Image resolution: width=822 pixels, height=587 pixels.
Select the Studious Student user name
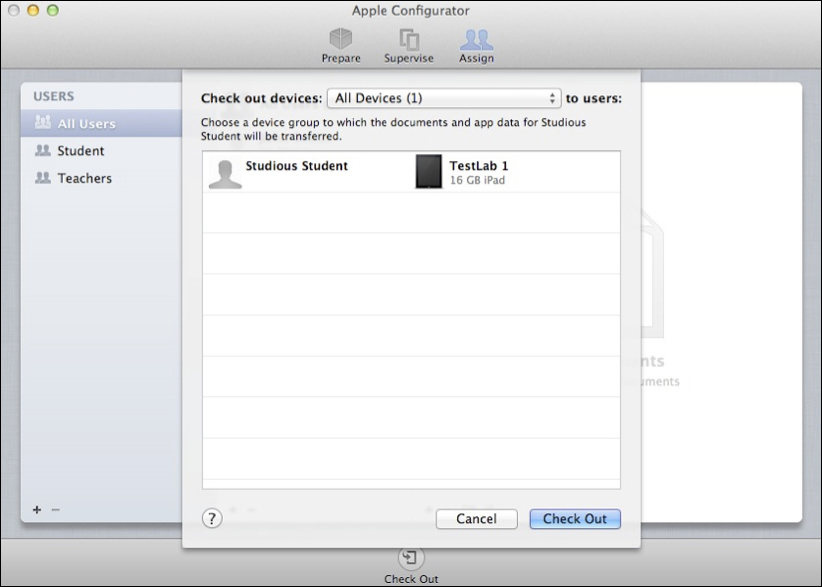[296, 166]
